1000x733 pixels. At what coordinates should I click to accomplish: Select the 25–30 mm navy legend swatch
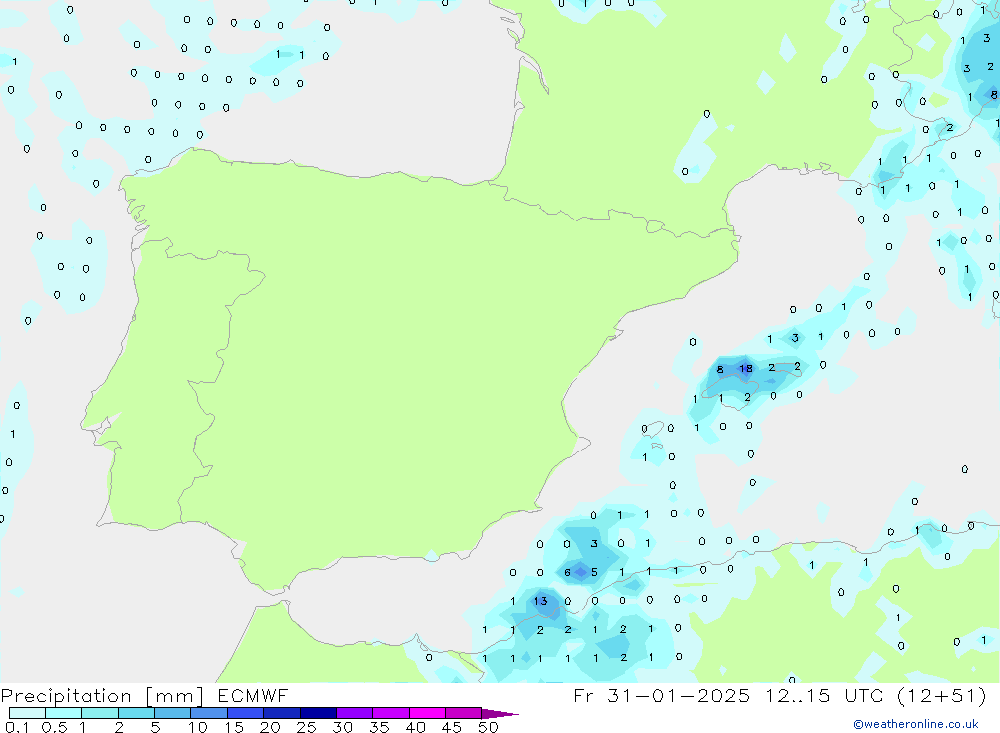pos(318,713)
